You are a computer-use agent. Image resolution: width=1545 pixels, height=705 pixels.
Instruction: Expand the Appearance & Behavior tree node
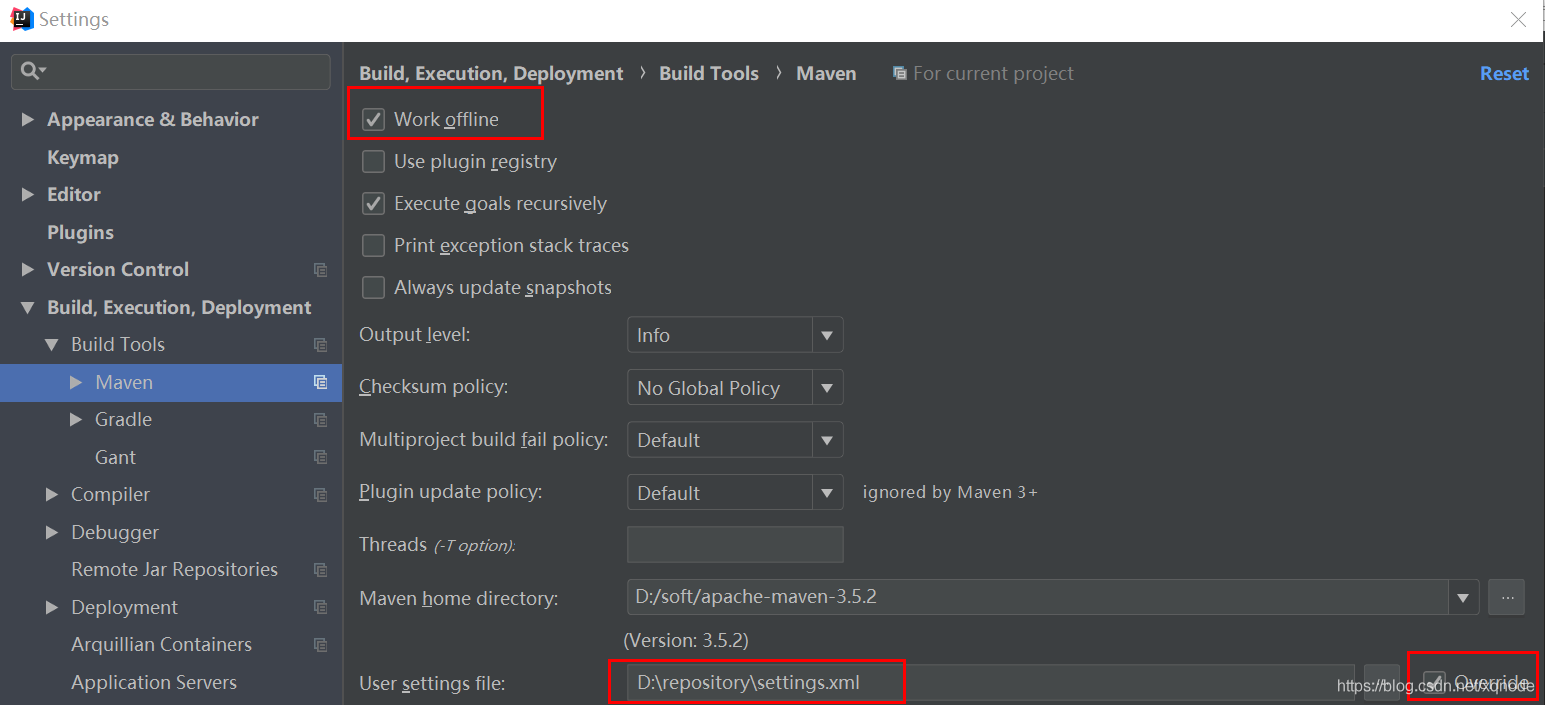coord(28,120)
